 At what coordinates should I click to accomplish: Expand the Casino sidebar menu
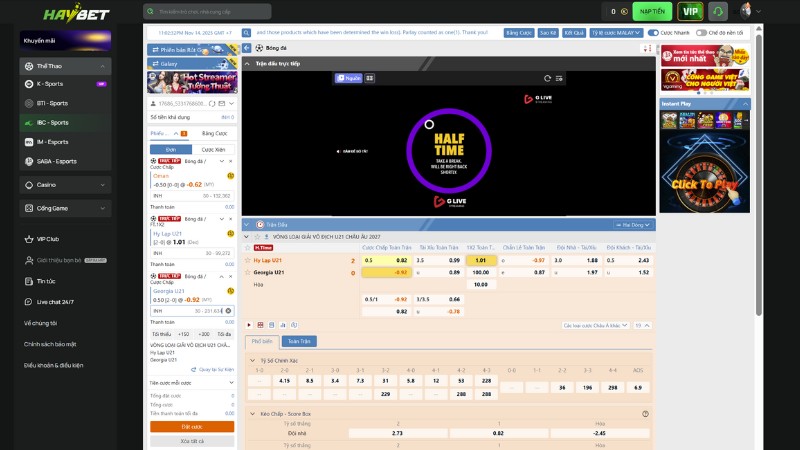(x=65, y=185)
